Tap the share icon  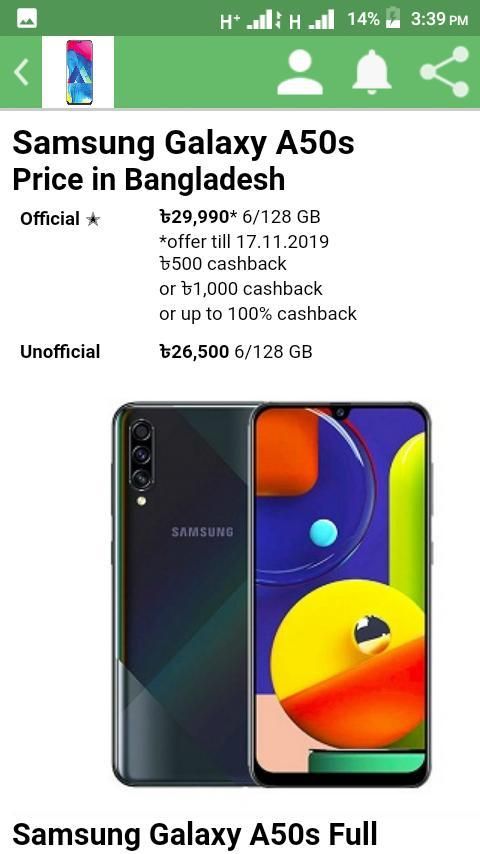point(444,72)
